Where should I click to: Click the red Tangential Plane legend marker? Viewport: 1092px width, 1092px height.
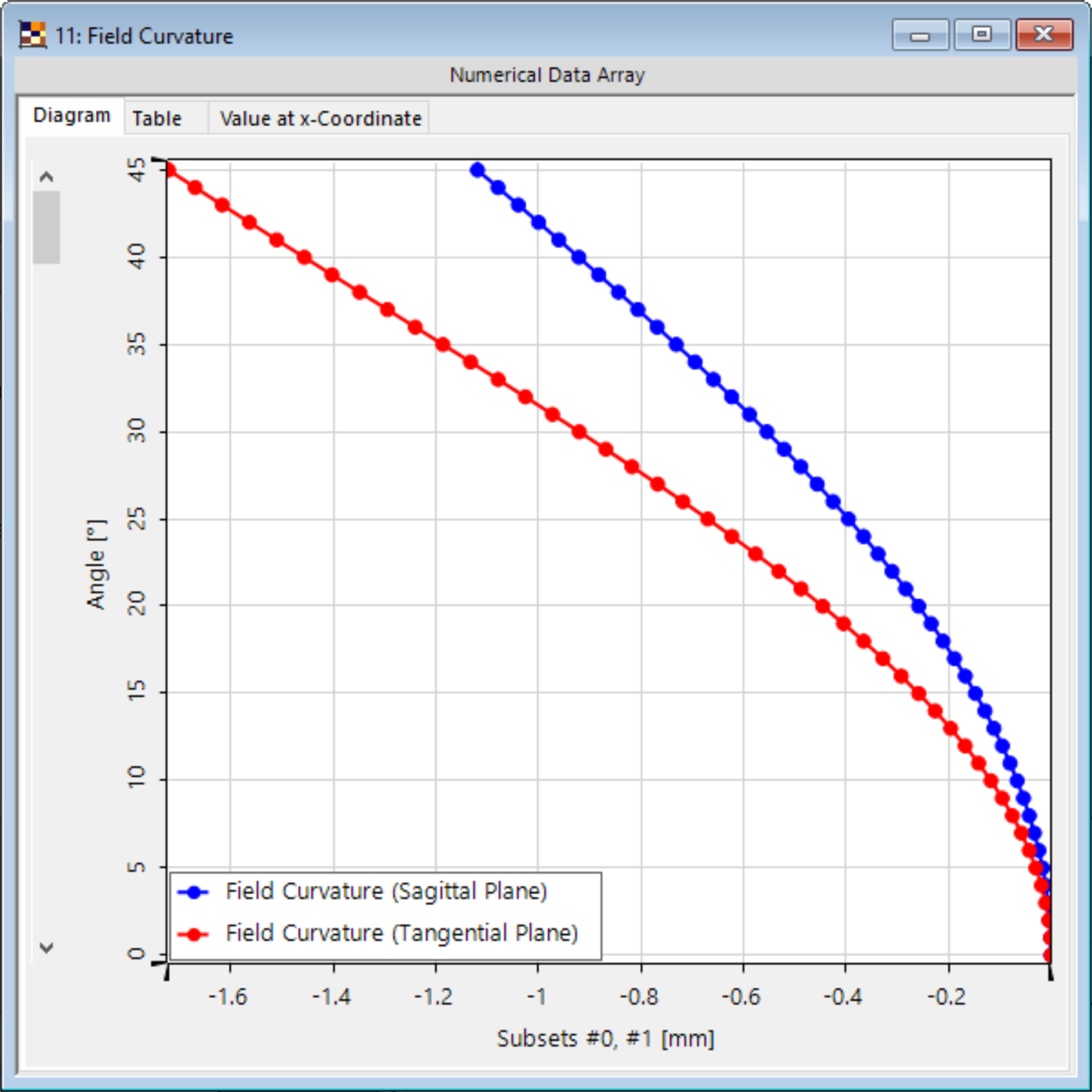(x=195, y=934)
